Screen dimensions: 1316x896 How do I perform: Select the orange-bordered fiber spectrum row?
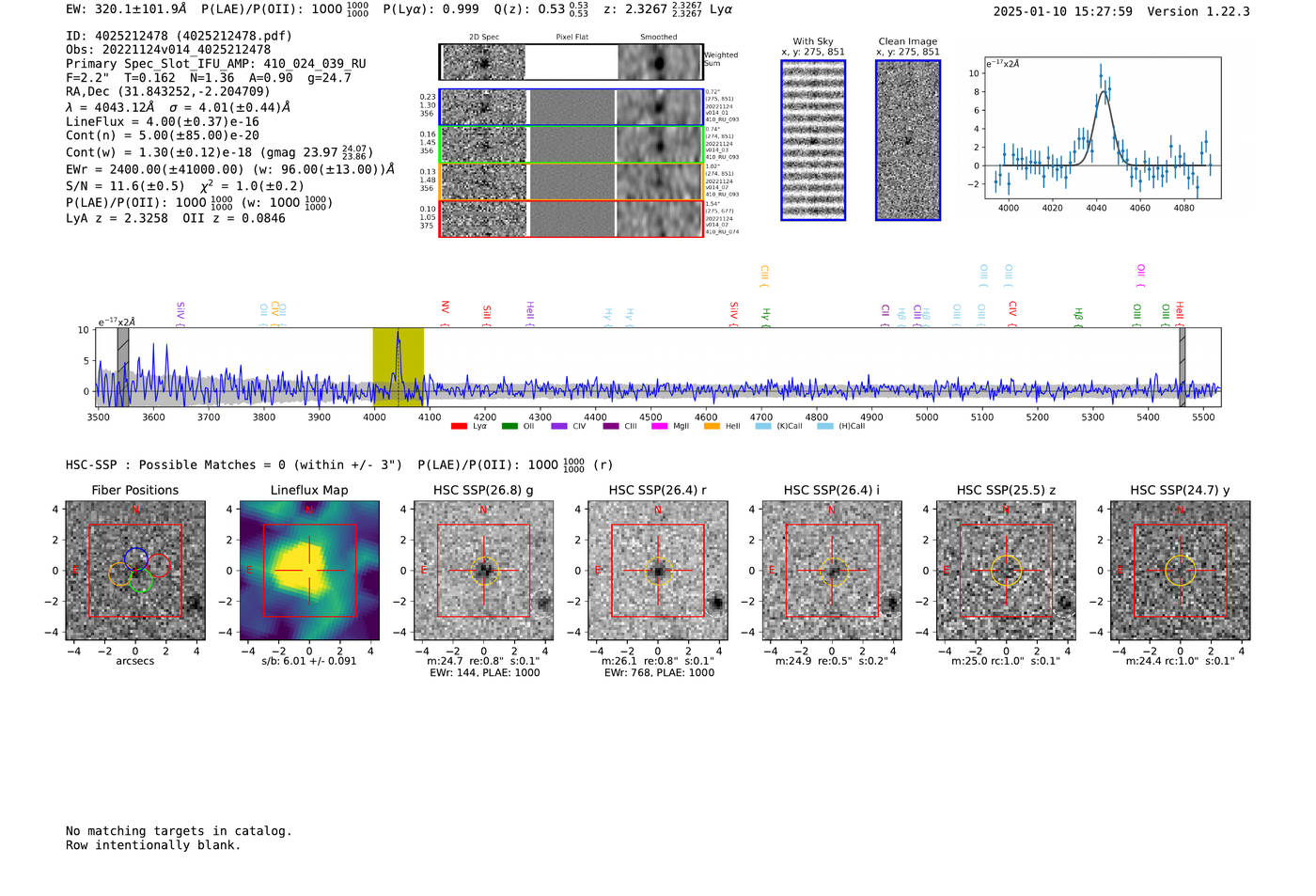pyautogui.click(x=571, y=181)
